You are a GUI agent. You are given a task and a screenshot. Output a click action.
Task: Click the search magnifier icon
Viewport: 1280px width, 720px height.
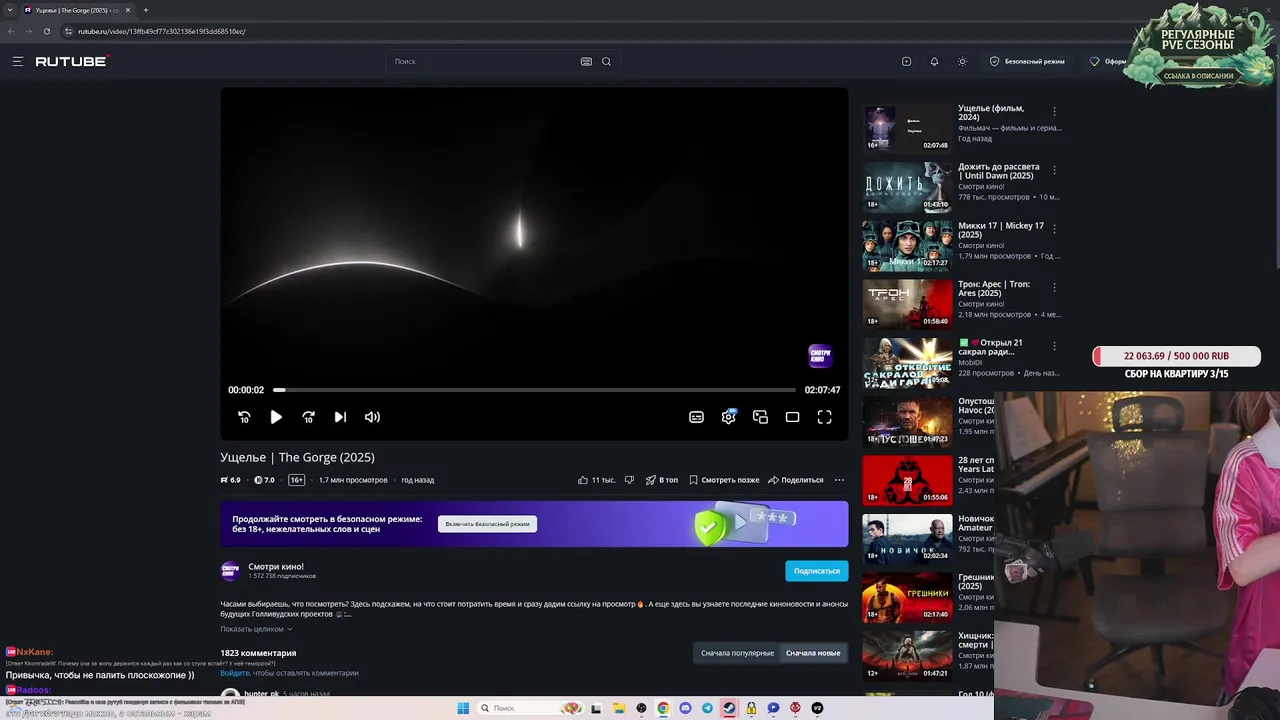click(x=606, y=61)
